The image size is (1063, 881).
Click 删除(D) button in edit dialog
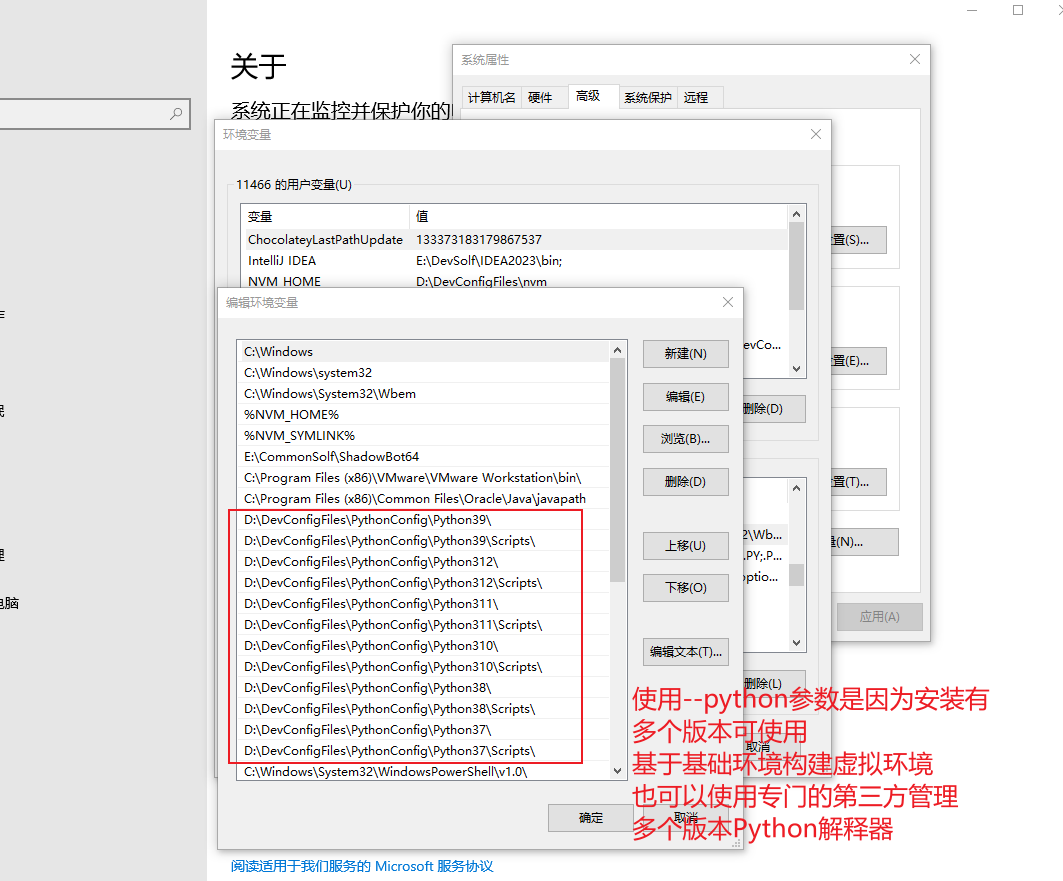(685, 482)
